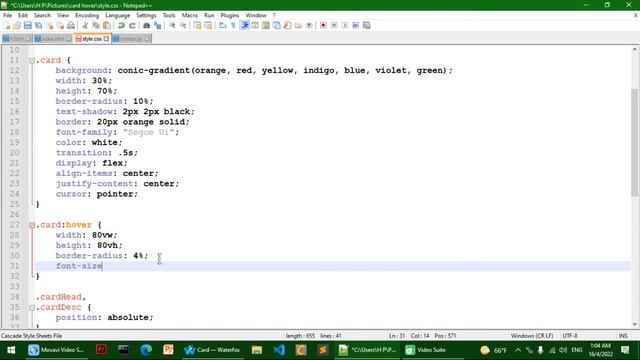The height and width of the screenshot is (360, 640).
Task: Click the Zoom In toolbar icon
Action: point(172,25)
